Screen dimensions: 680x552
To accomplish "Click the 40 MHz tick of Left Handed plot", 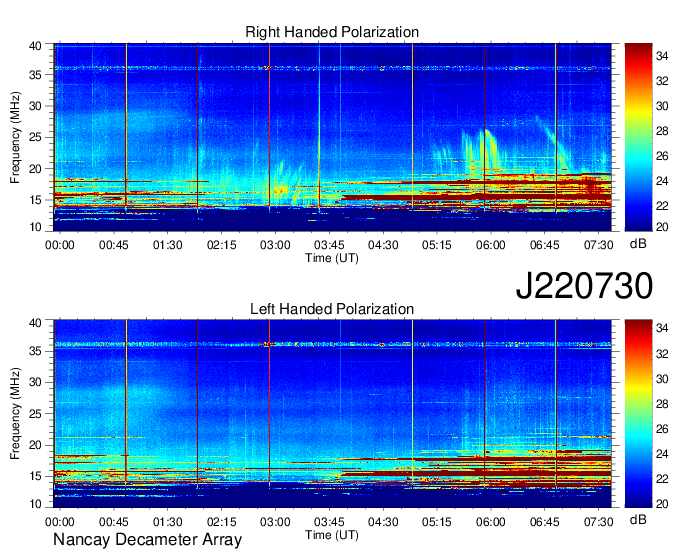I will 36,323.
